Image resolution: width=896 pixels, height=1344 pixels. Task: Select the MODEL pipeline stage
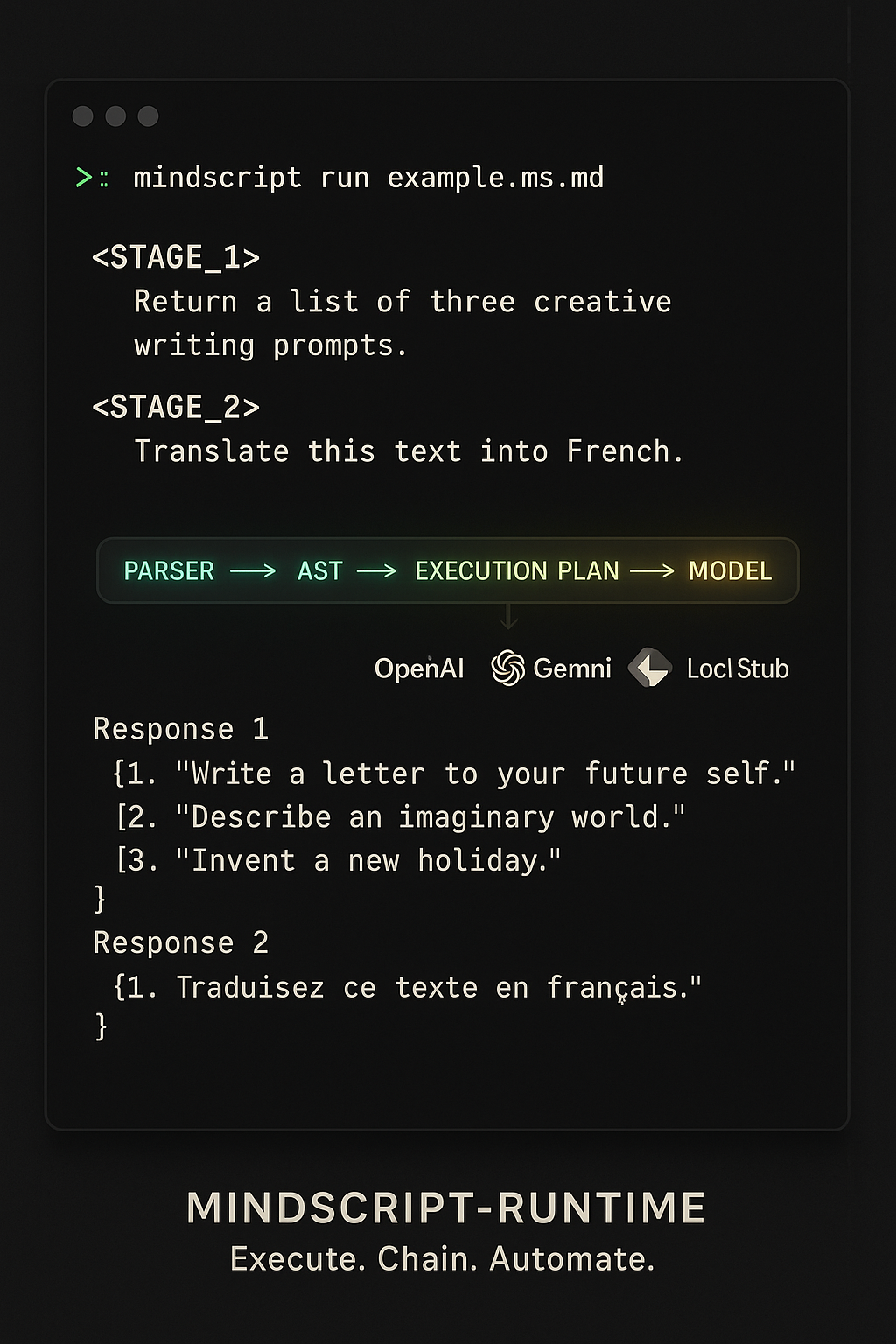[731, 571]
